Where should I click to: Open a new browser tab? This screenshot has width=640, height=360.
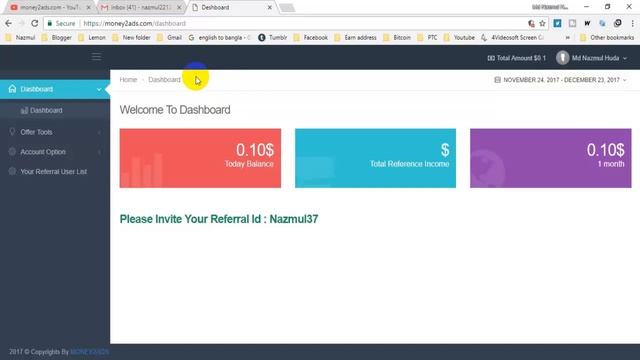coord(287,8)
